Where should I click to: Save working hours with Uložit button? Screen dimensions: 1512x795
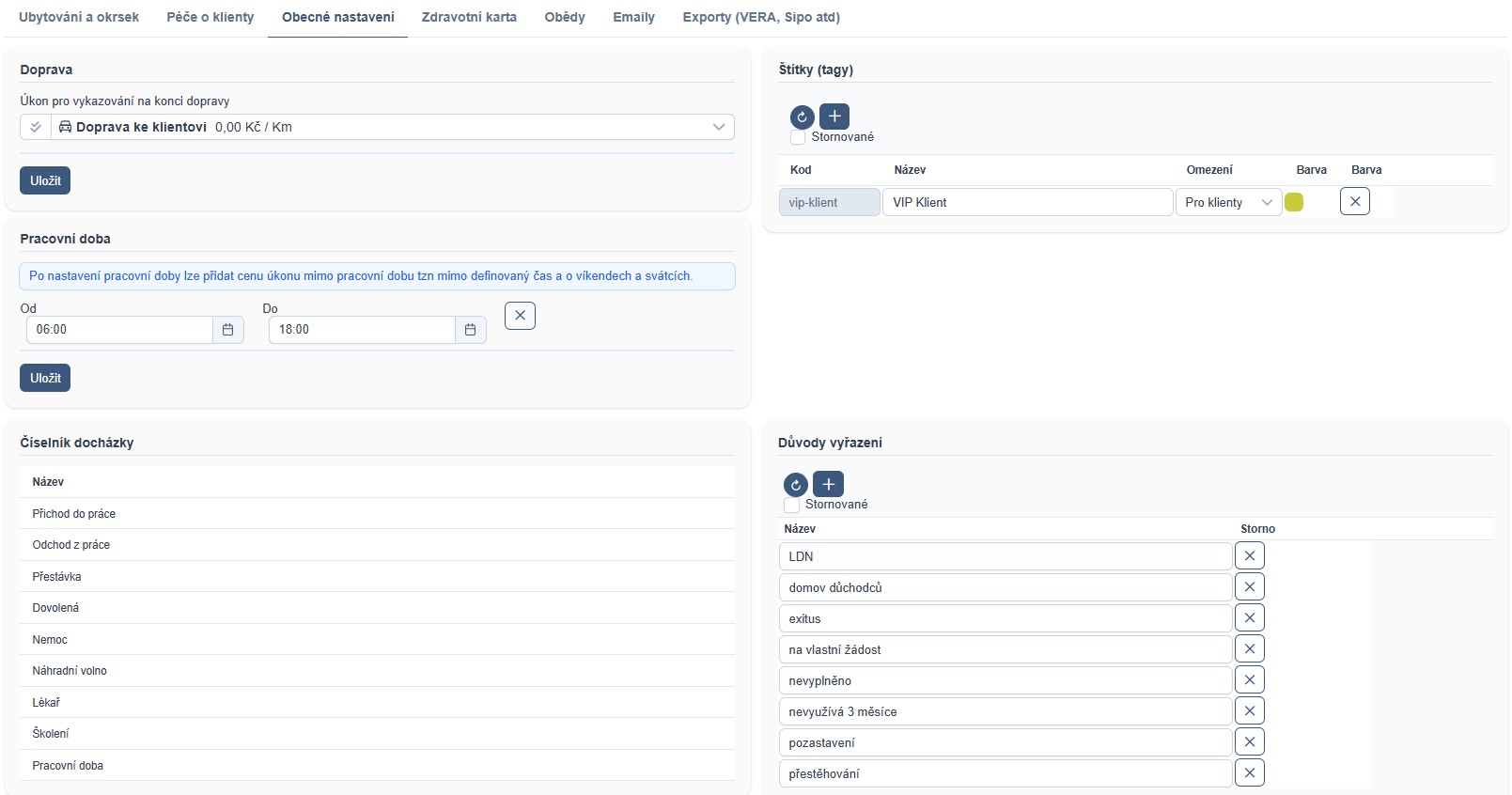point(45,378)
